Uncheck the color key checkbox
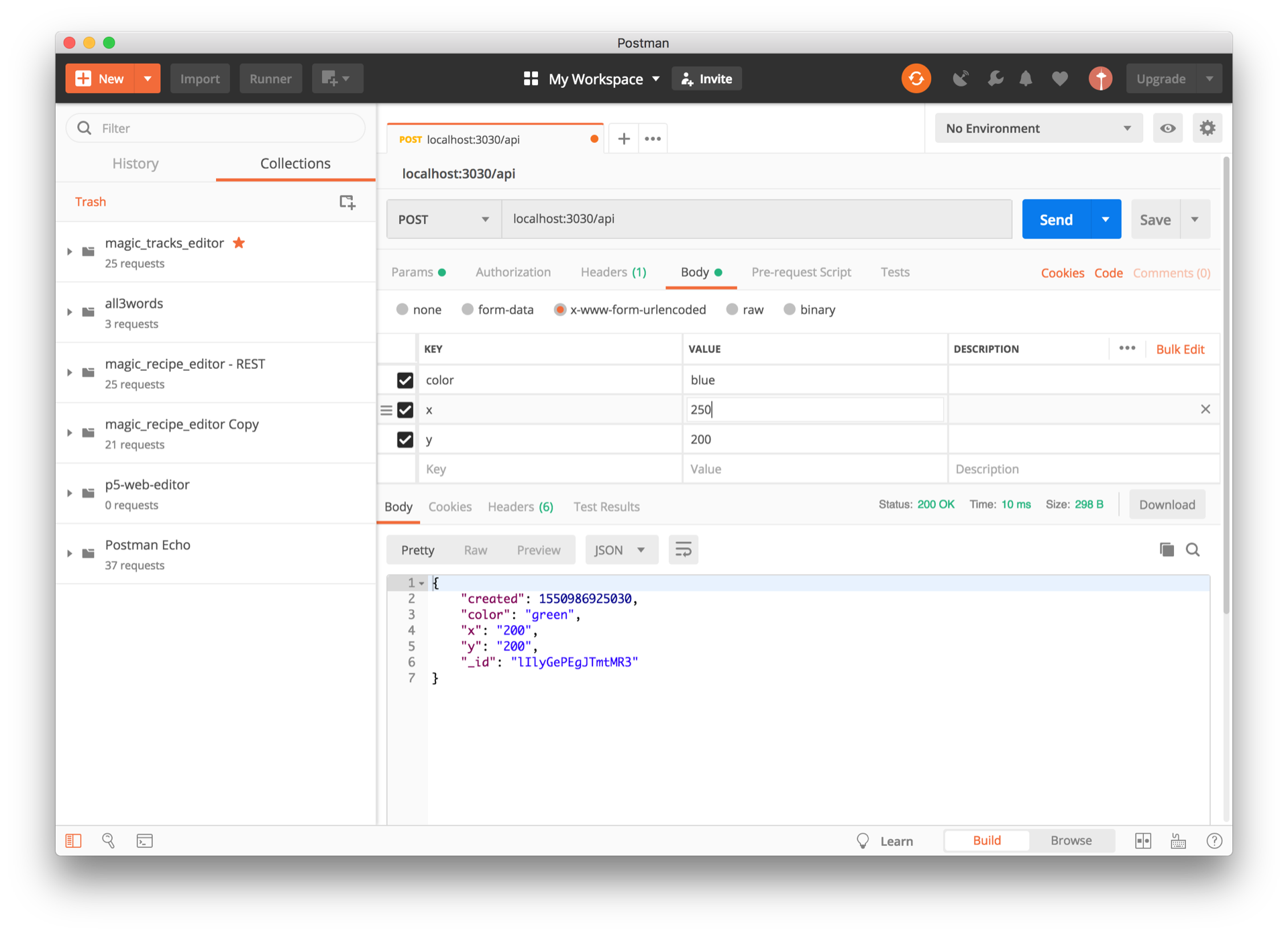Screen dimensions: 1288x935 coord(405,380)
